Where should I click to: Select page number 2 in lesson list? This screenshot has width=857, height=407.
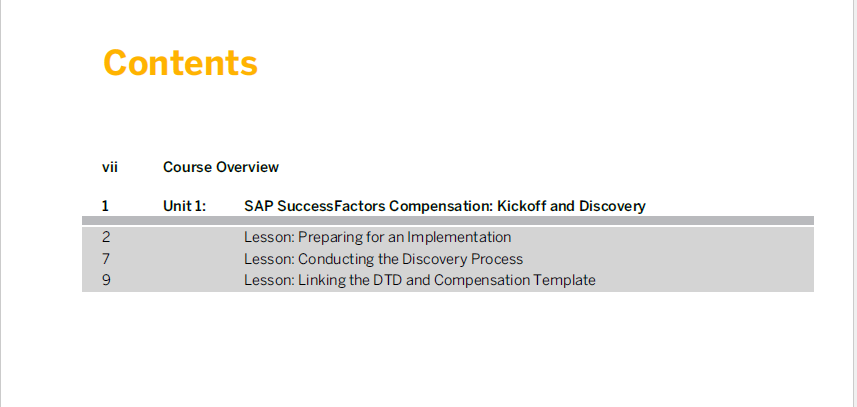coord(106,237)
